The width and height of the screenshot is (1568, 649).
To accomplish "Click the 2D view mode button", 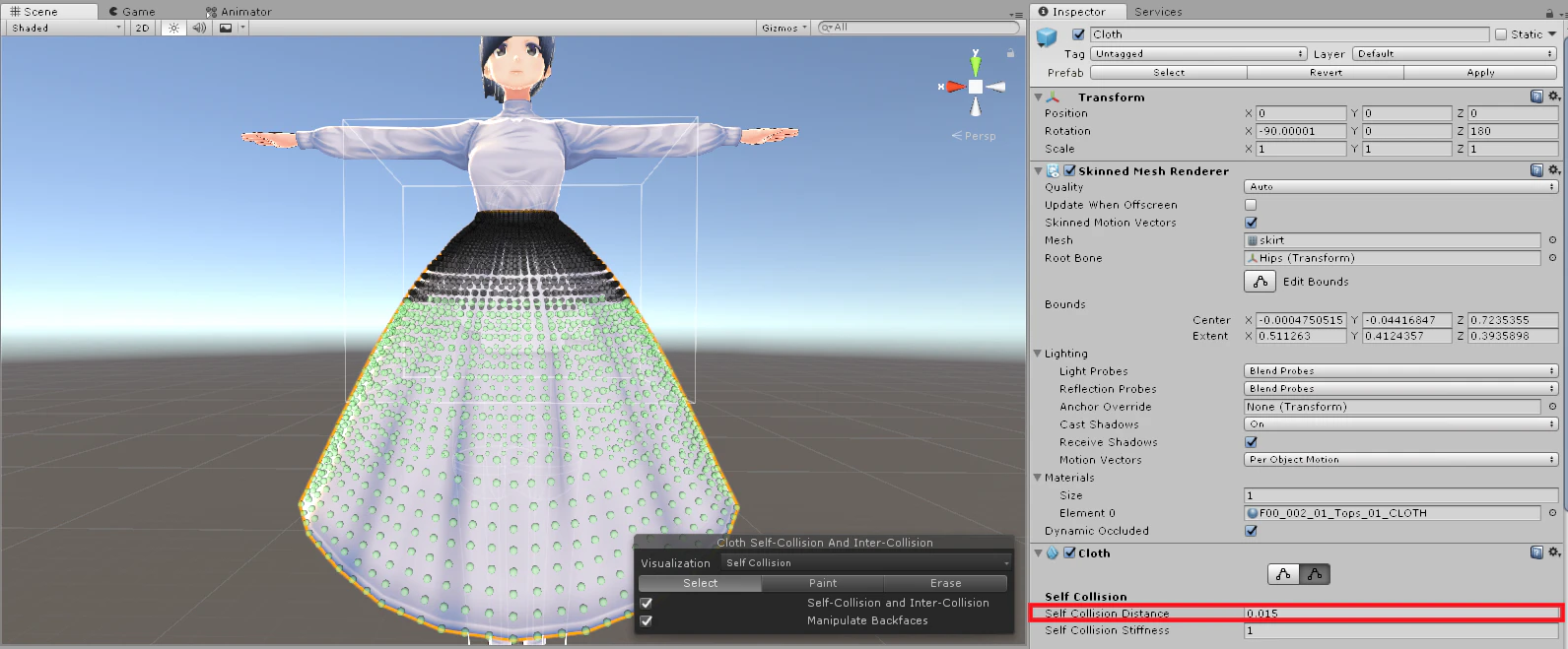I will tap(142, 28).
